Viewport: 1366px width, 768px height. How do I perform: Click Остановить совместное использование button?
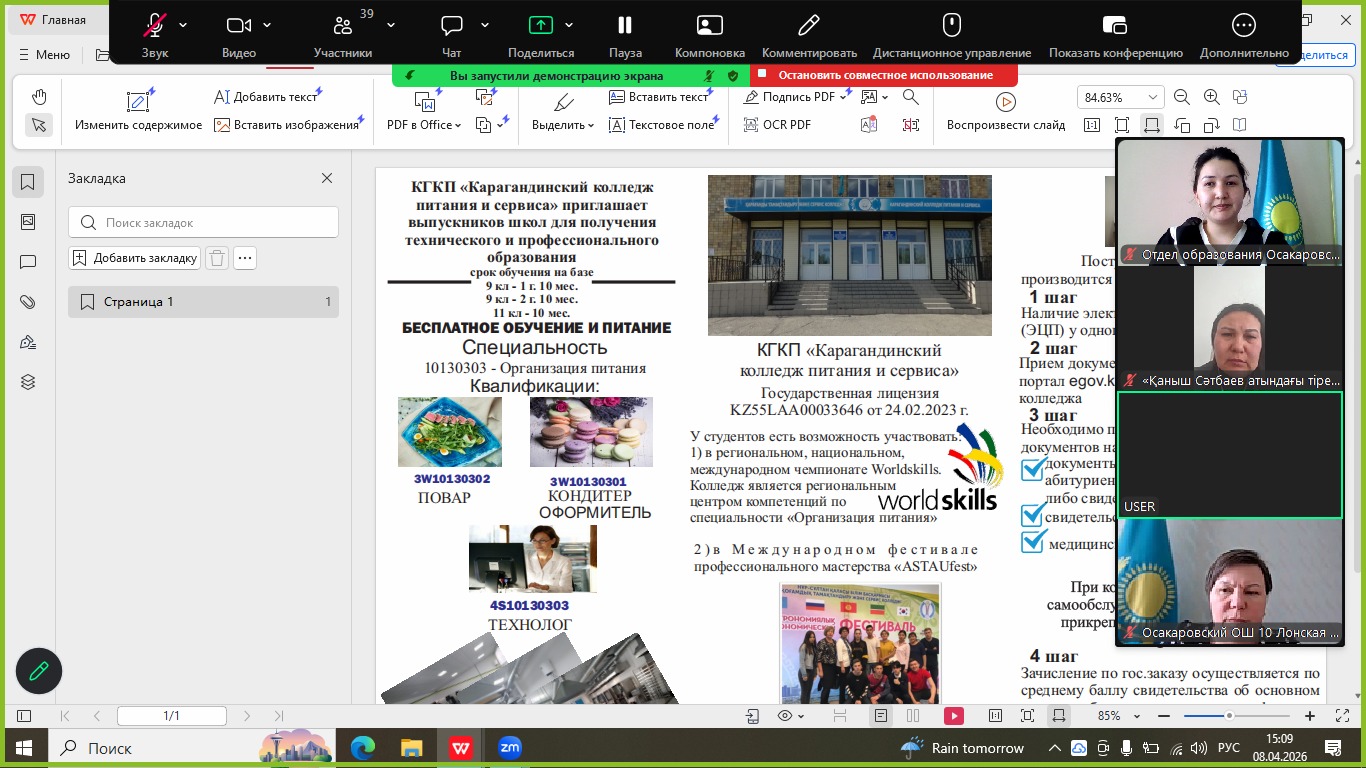coord(884,75)
